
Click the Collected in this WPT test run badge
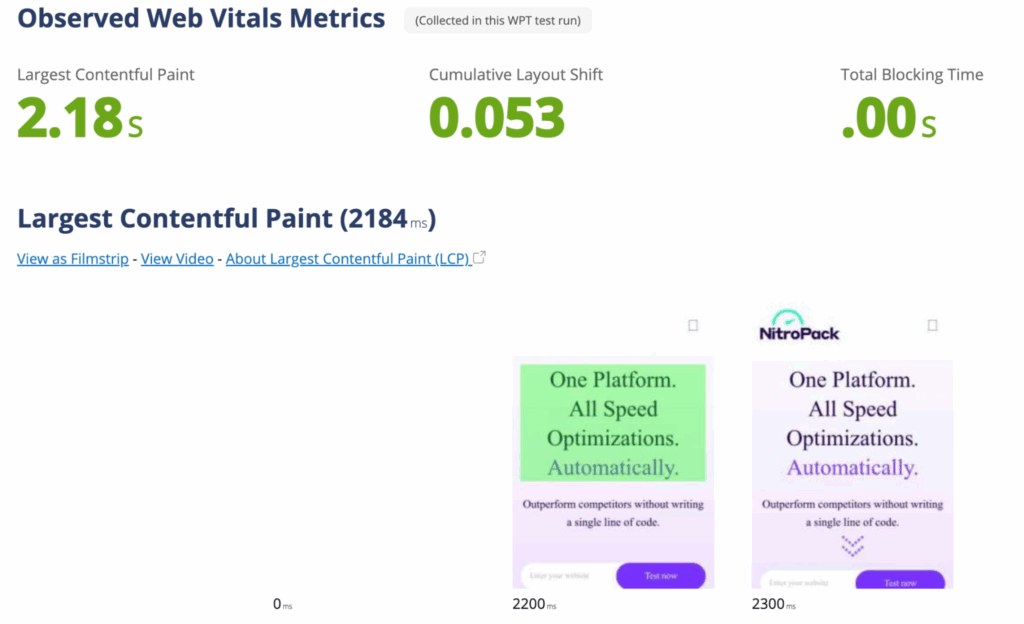(x=497, y=20)
